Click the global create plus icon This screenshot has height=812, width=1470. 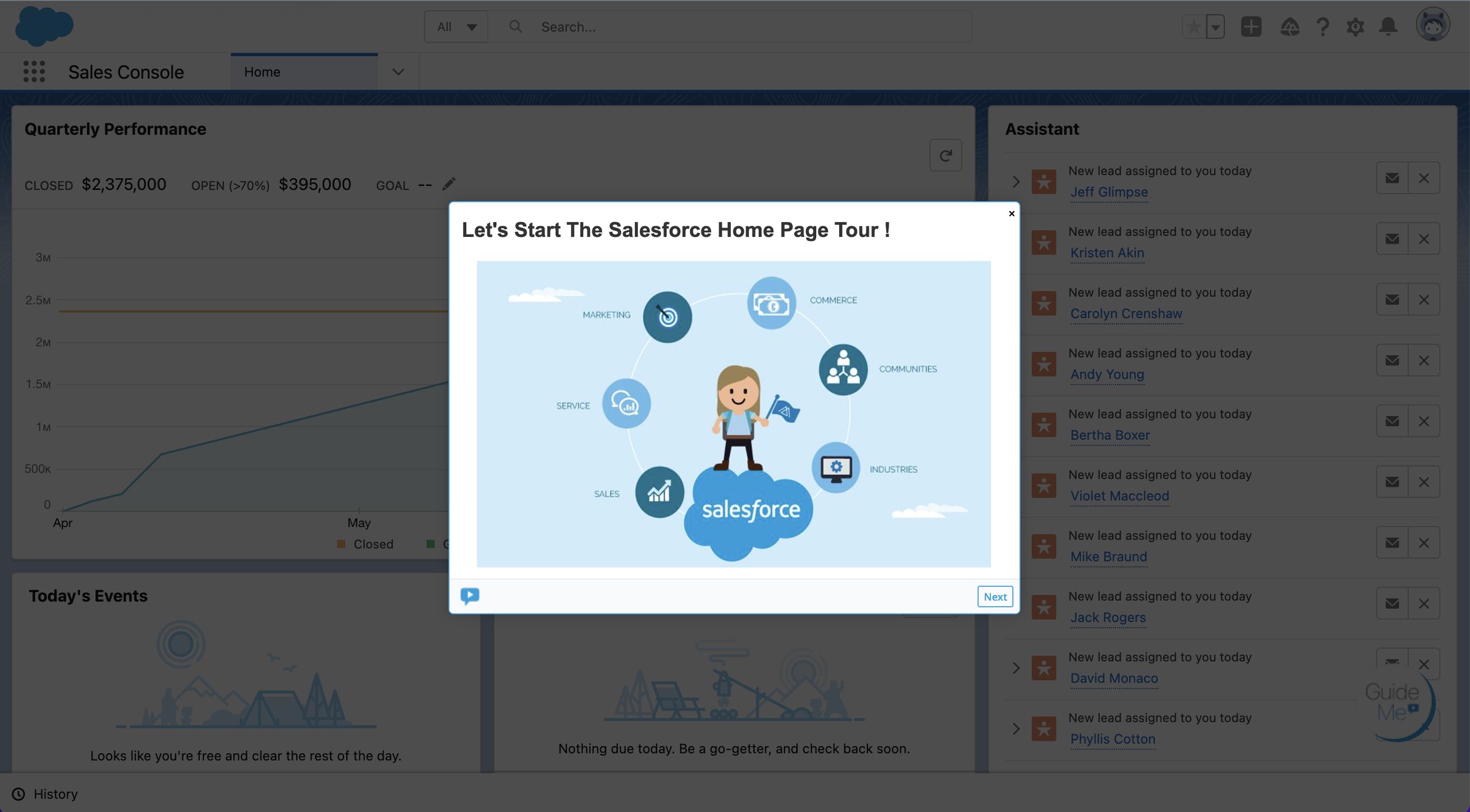point(1251,26)
